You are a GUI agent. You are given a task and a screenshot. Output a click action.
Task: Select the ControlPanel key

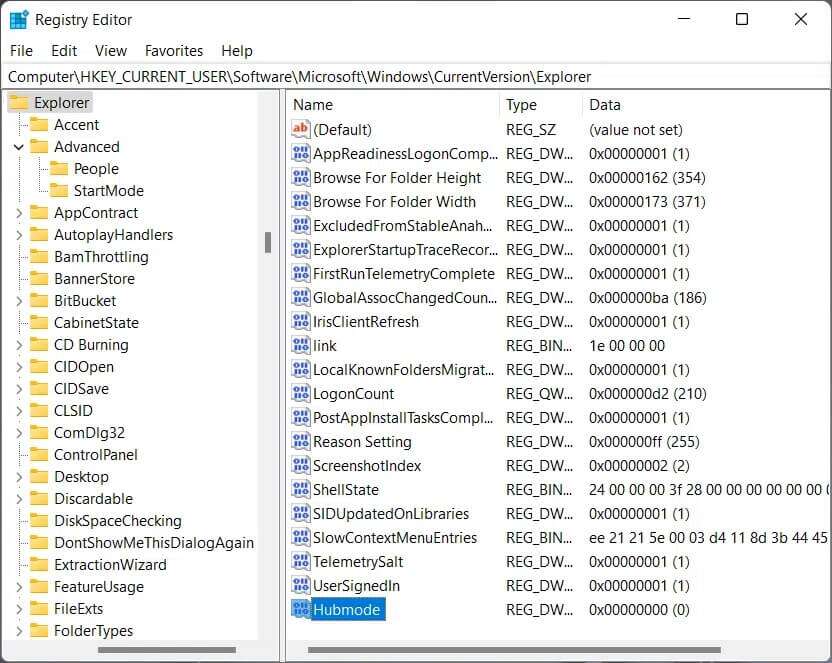96,455
